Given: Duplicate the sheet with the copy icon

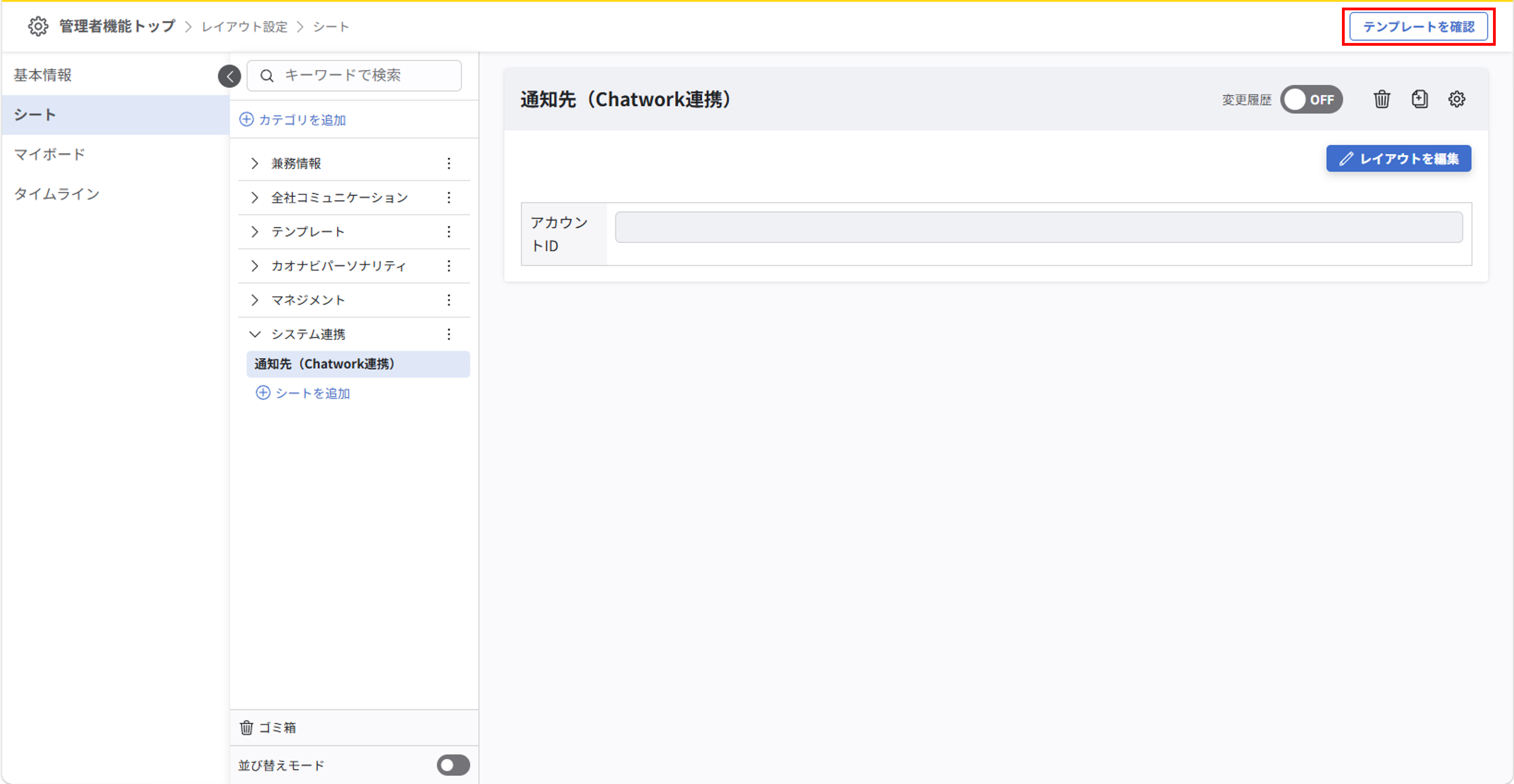Looking at the screenshot, I should [x=1419, y=99].
